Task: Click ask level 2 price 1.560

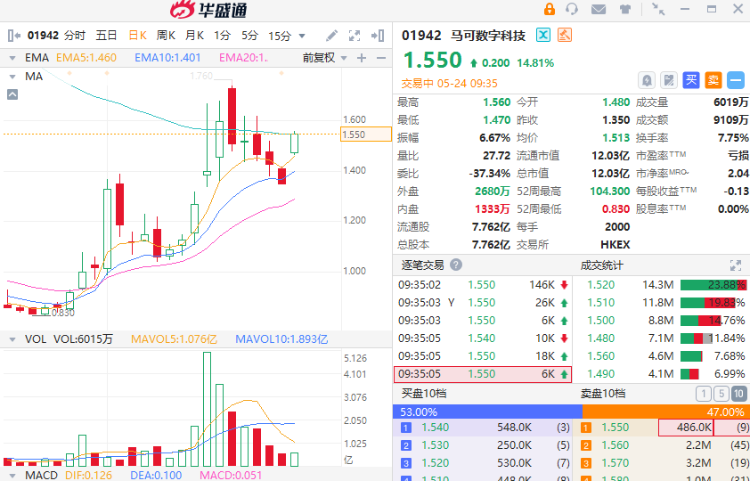Action: tap(615, 446)
